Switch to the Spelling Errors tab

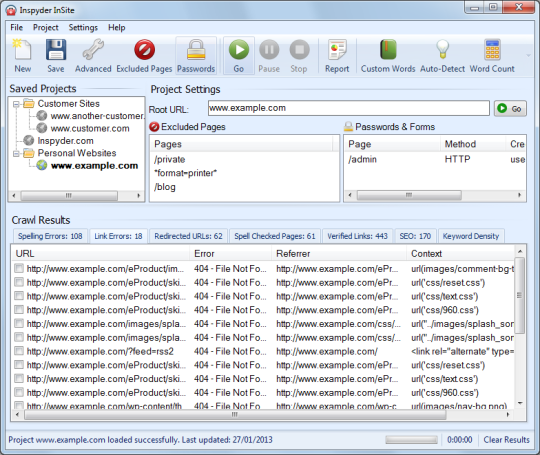tap(50, 236)
